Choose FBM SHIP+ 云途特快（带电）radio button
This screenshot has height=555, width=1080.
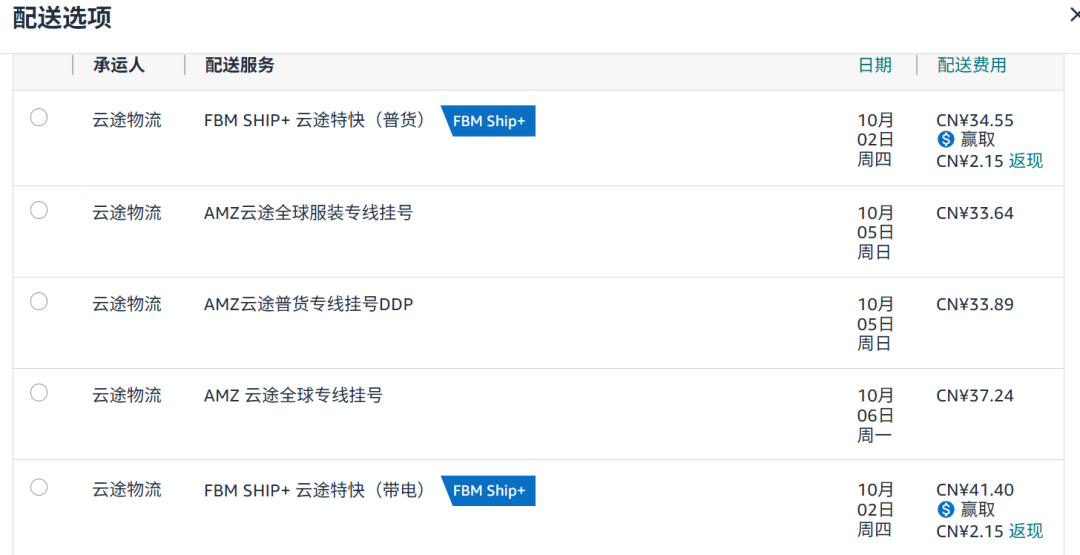tap(39, 487)
